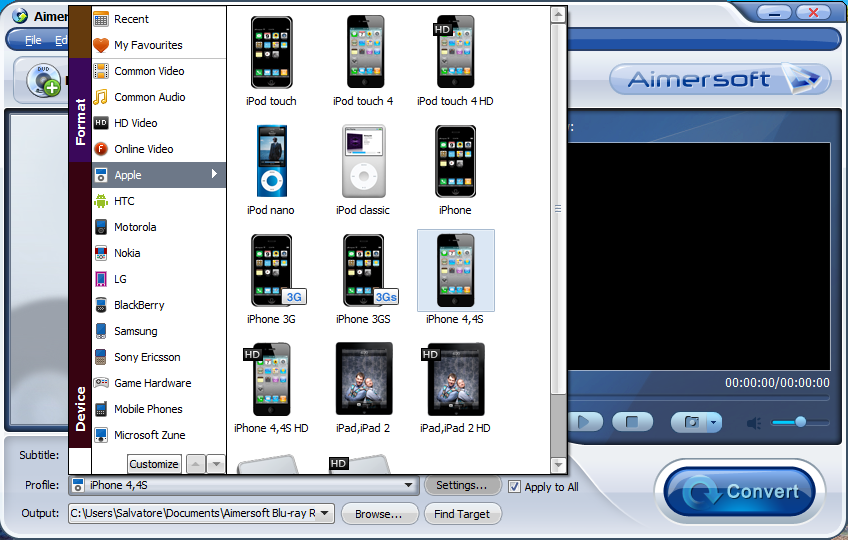Adjust the volume slider

click(x=801, y=422)
